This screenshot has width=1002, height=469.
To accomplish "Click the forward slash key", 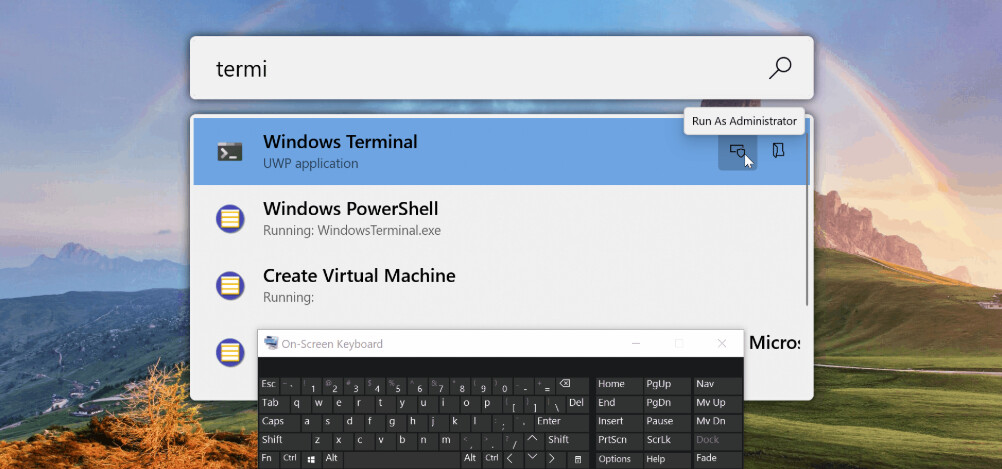I will (513, 442).
